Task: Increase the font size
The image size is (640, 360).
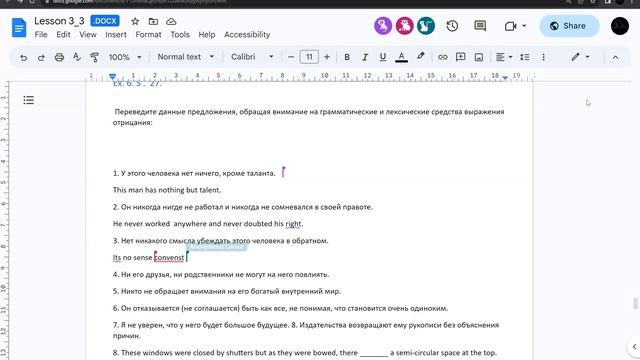Action: [x=327, y=57]
